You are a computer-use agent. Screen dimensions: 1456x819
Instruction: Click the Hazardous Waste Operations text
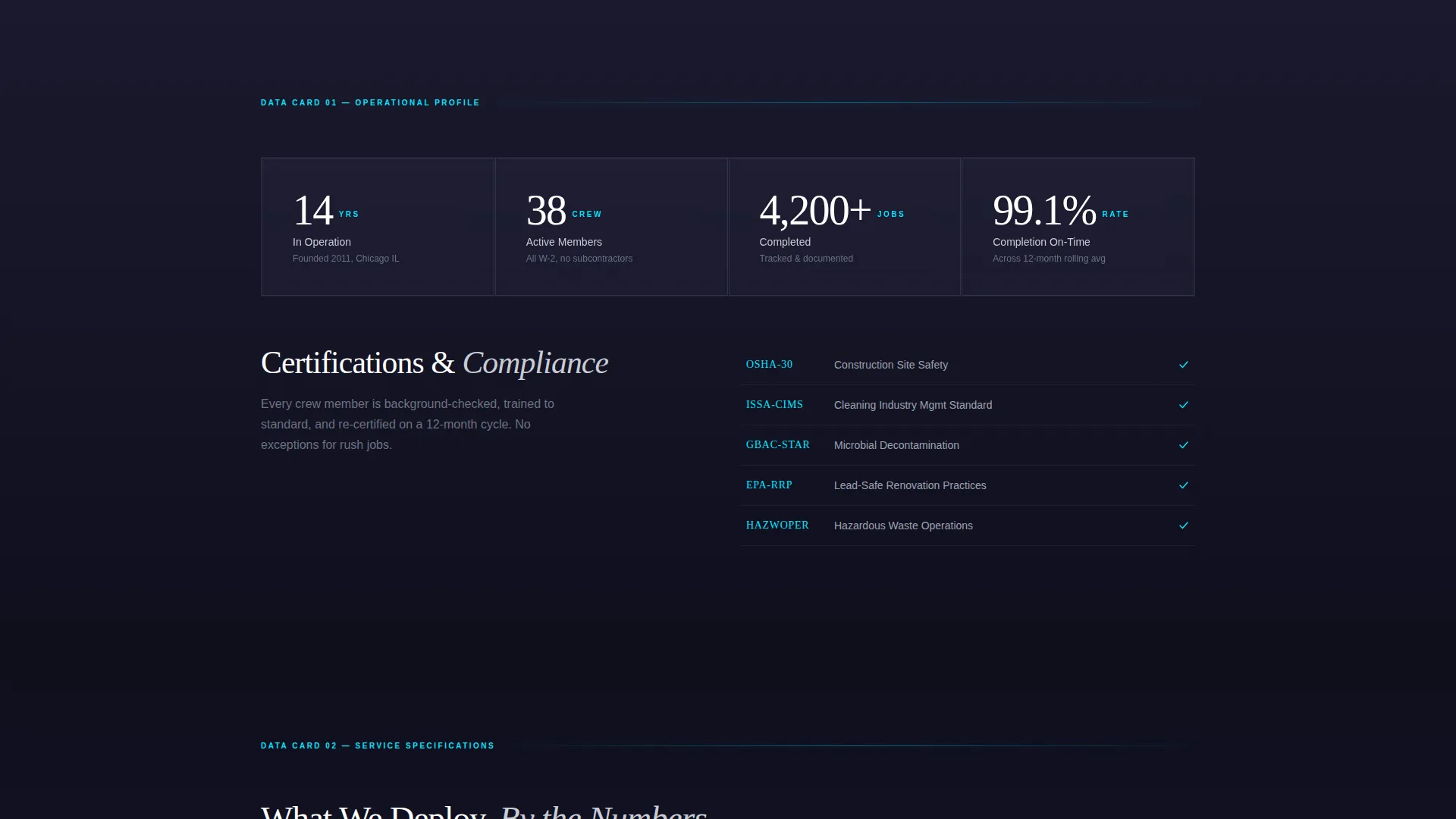(x=903, y=526)
